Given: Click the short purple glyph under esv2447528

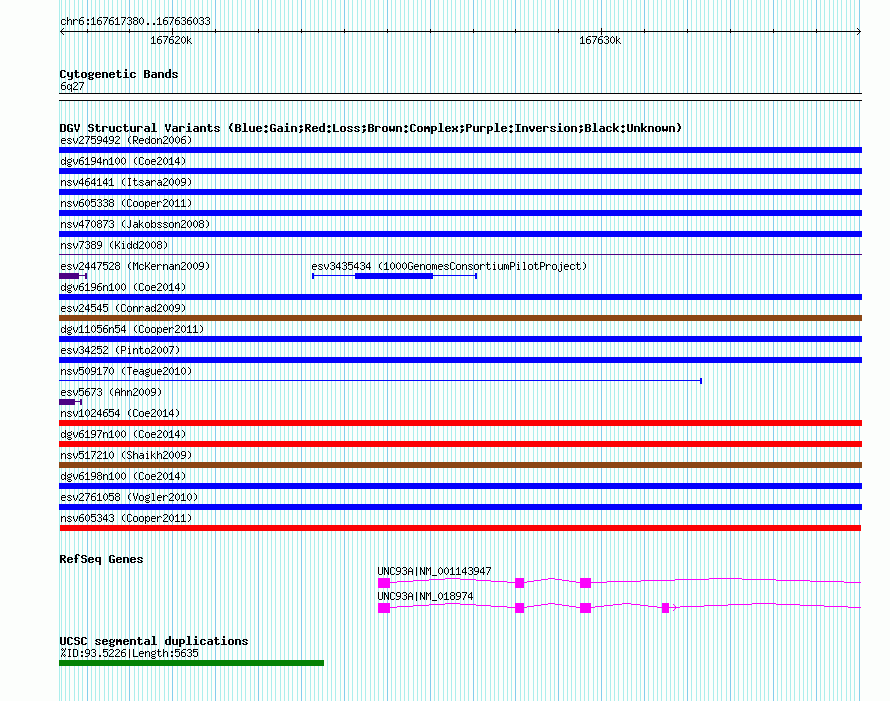Looking at the screenshot, I should tap(73, 276).
